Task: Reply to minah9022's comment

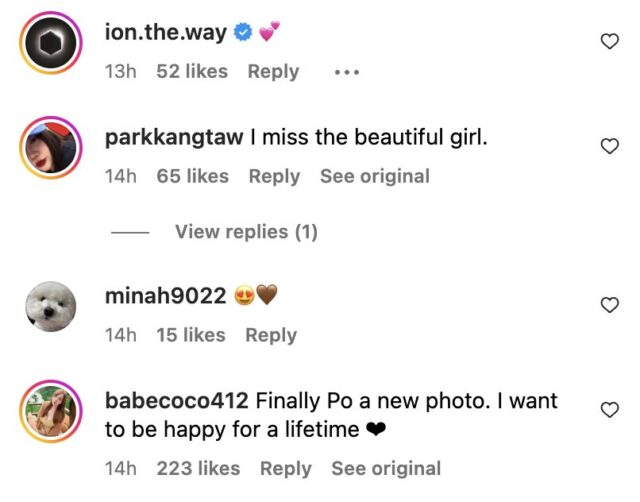Action: [x=271, y=335]
